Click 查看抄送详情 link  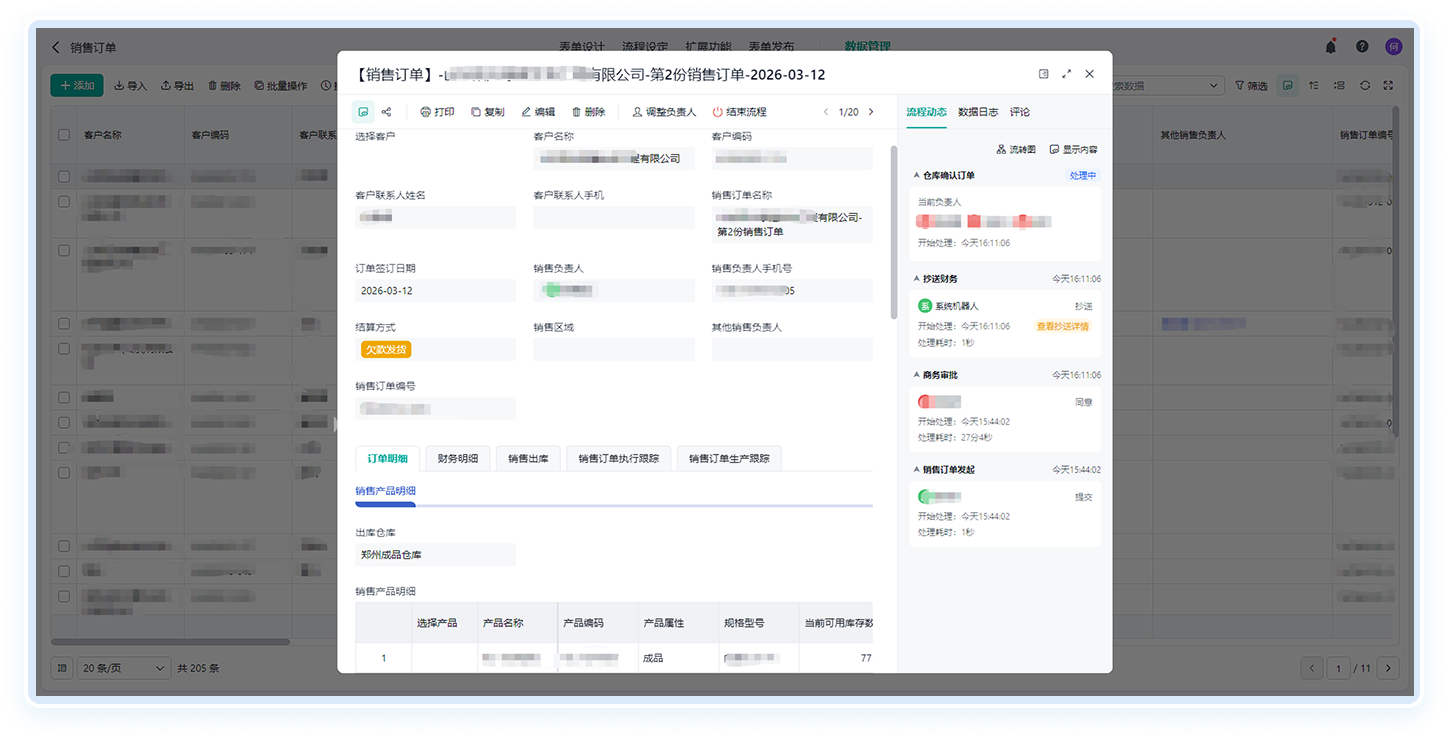[1062, 326]
